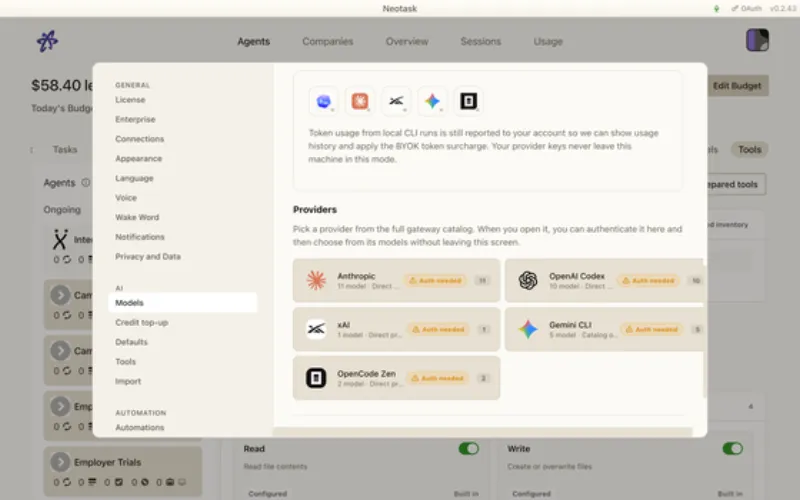Image resolution: width=800 pixels, height=500 pixels.
Task: Click the OpenCode icon in the top icon row
Action: pos(468,101)
